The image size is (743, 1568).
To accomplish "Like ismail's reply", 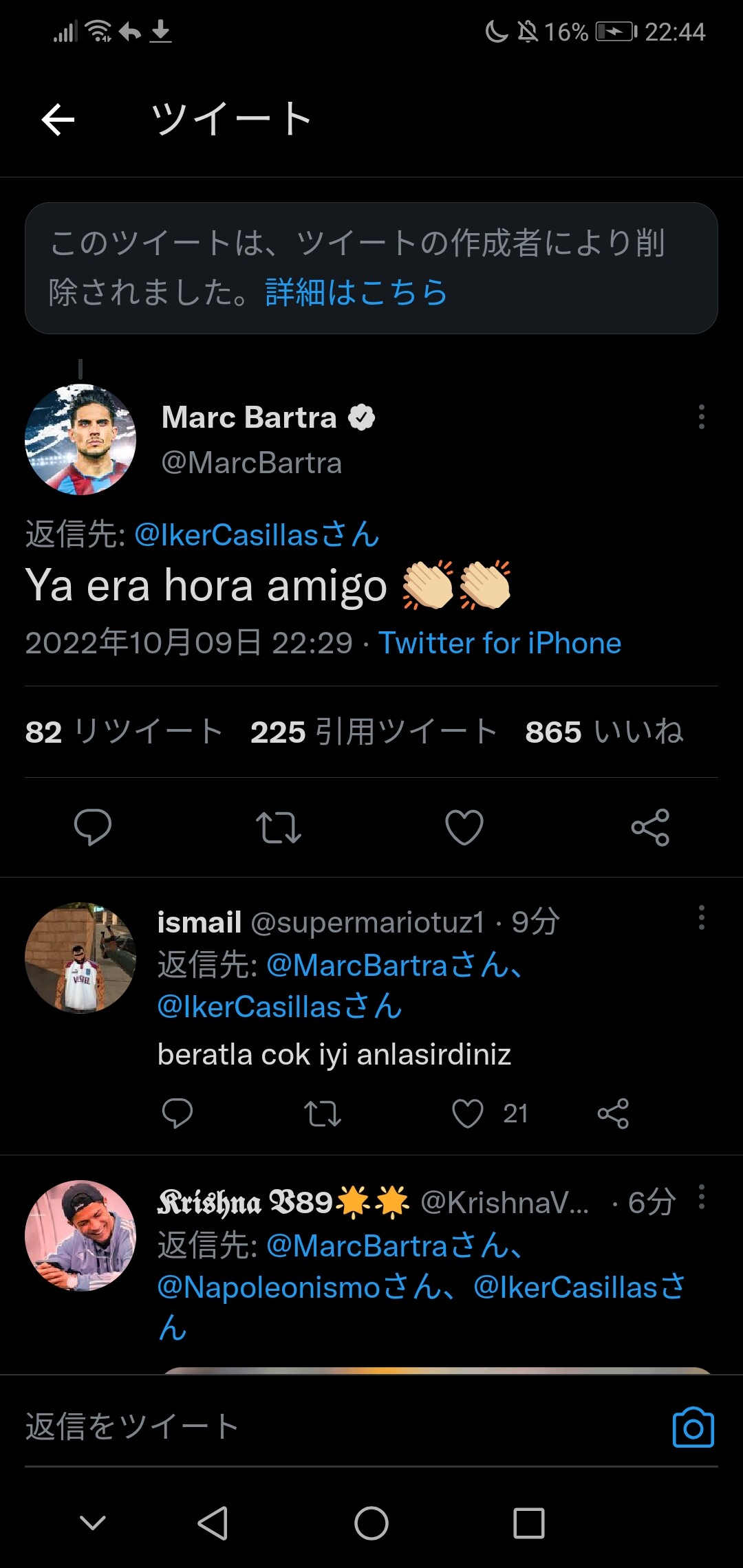I will [x=468, y=1113].
